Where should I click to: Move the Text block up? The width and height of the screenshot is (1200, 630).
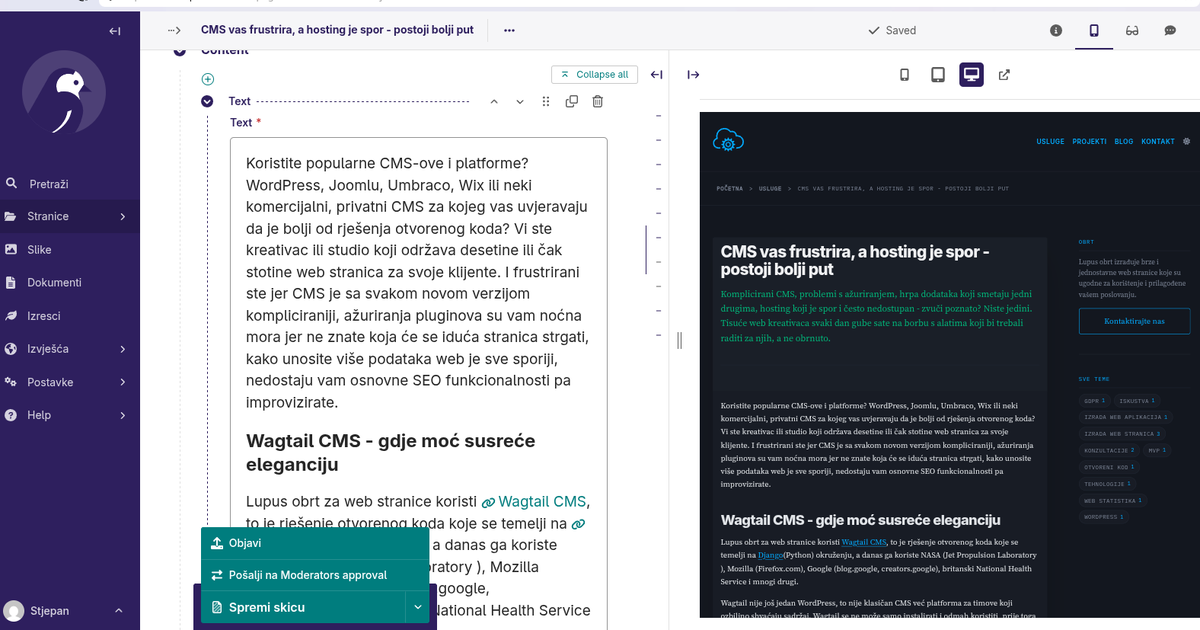click(x=493, y=101)
